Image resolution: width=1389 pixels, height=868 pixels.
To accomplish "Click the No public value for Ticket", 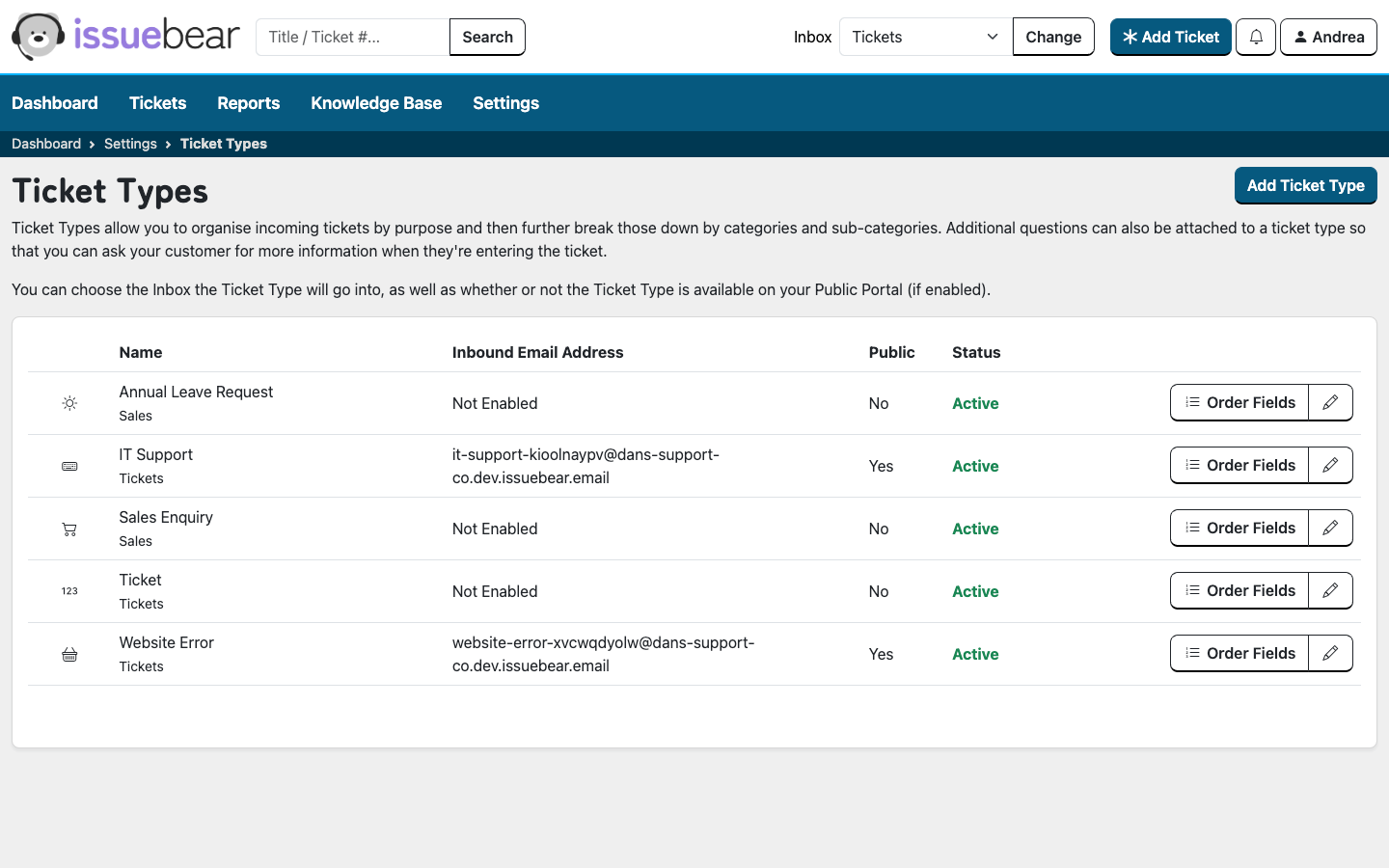I will [879, 591].
